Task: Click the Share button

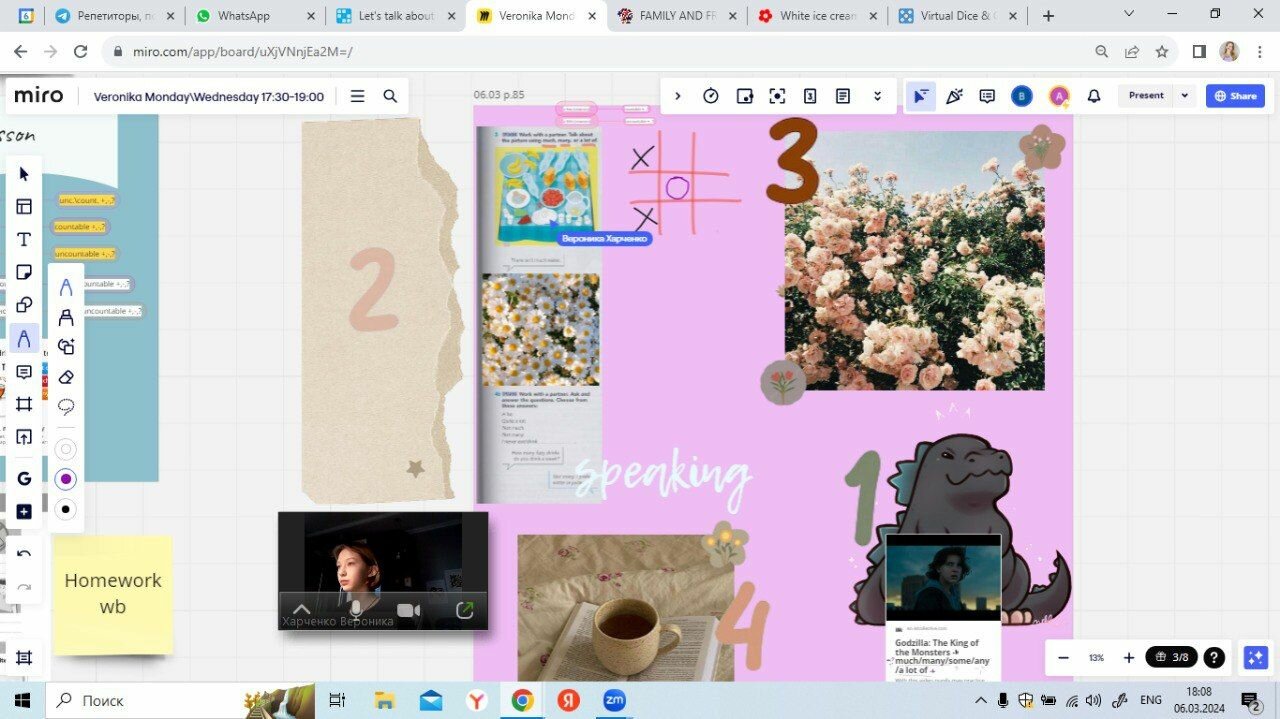Action: tap(1235, 96)
